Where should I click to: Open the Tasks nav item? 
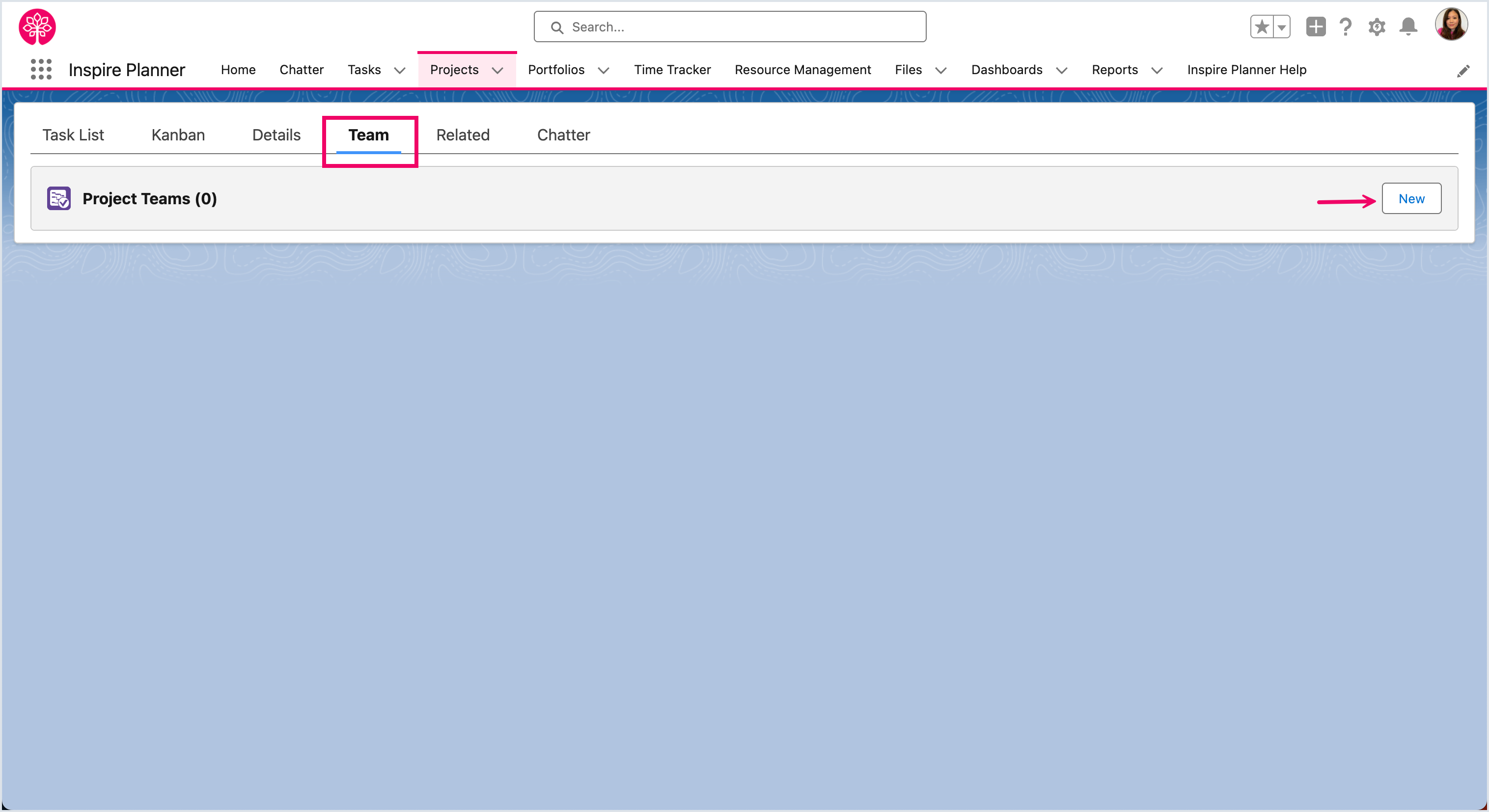[364, 69]
